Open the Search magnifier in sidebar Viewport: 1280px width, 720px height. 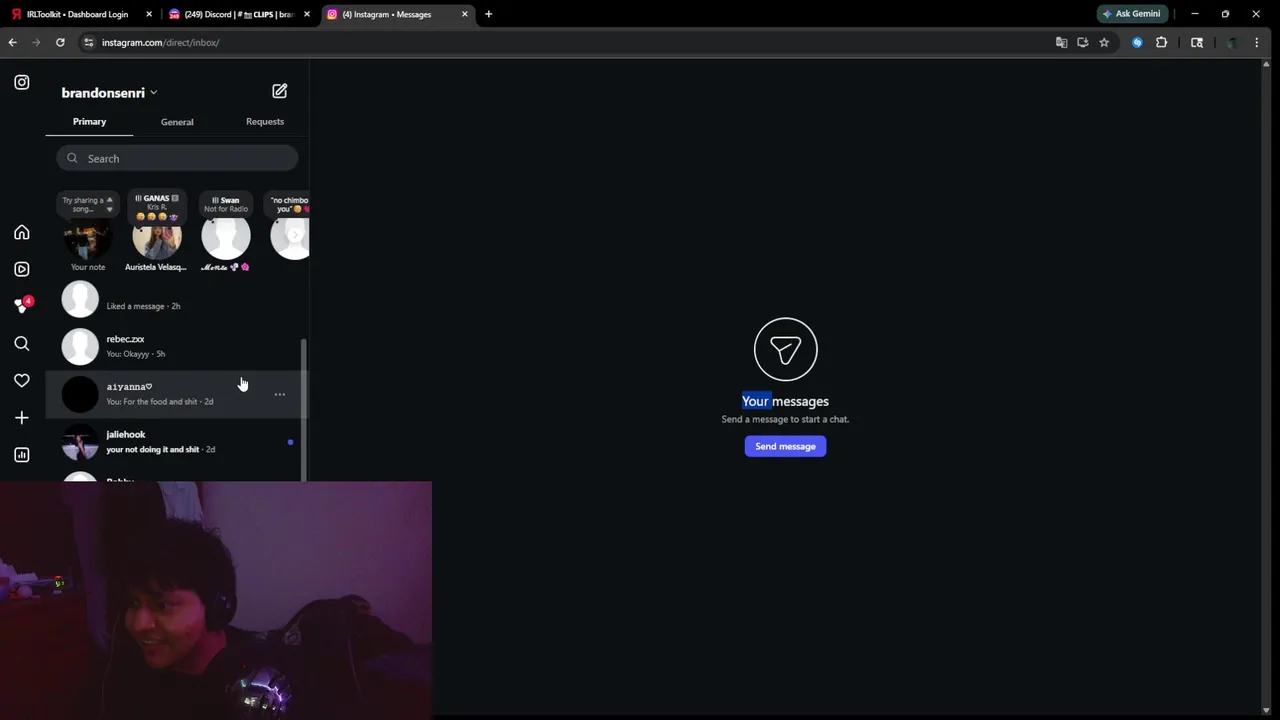(22, 343)
